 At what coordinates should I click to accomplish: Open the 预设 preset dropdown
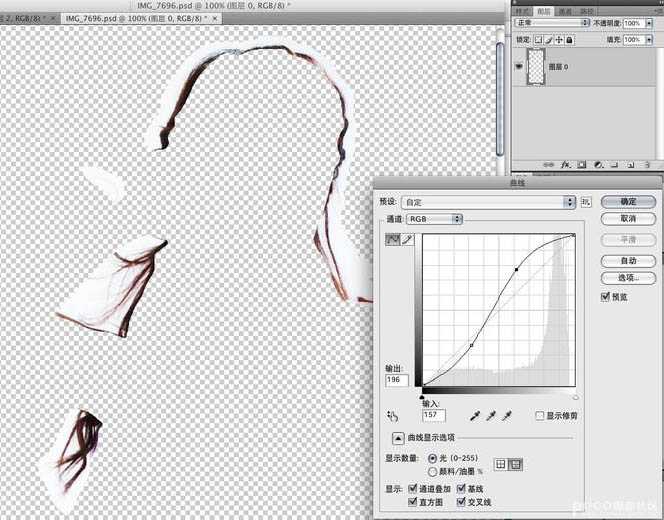488,202
